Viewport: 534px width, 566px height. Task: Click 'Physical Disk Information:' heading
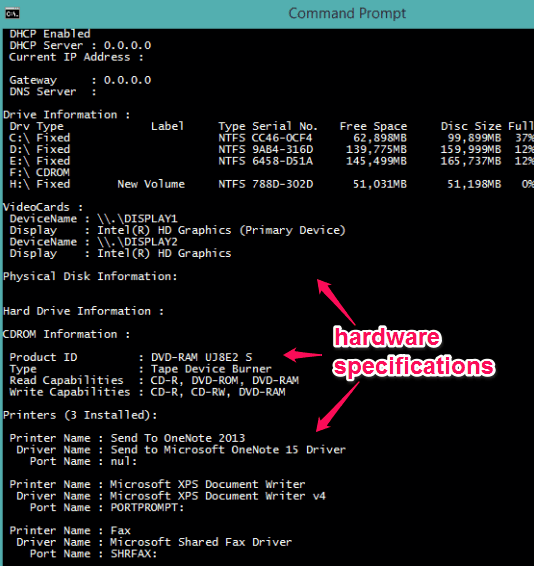[90, 277]
